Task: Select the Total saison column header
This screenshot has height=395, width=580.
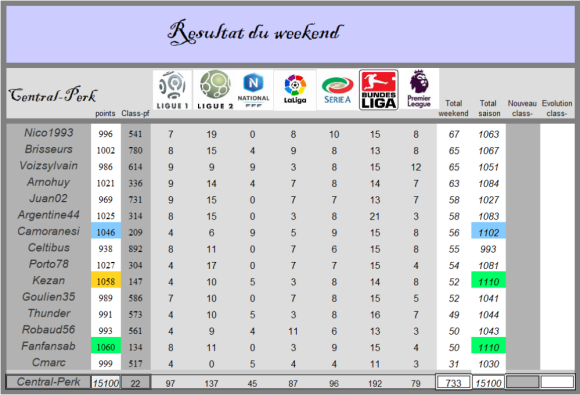Action: tap(489, 108)
